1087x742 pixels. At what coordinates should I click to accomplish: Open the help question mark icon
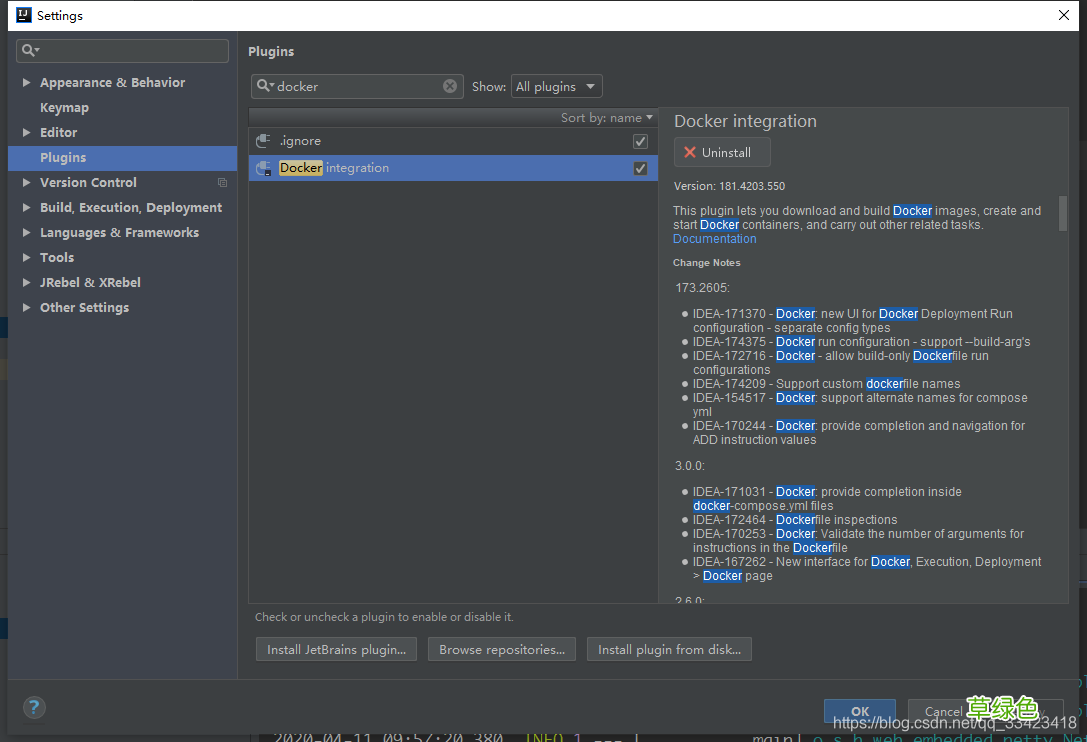tap(34, 707)
